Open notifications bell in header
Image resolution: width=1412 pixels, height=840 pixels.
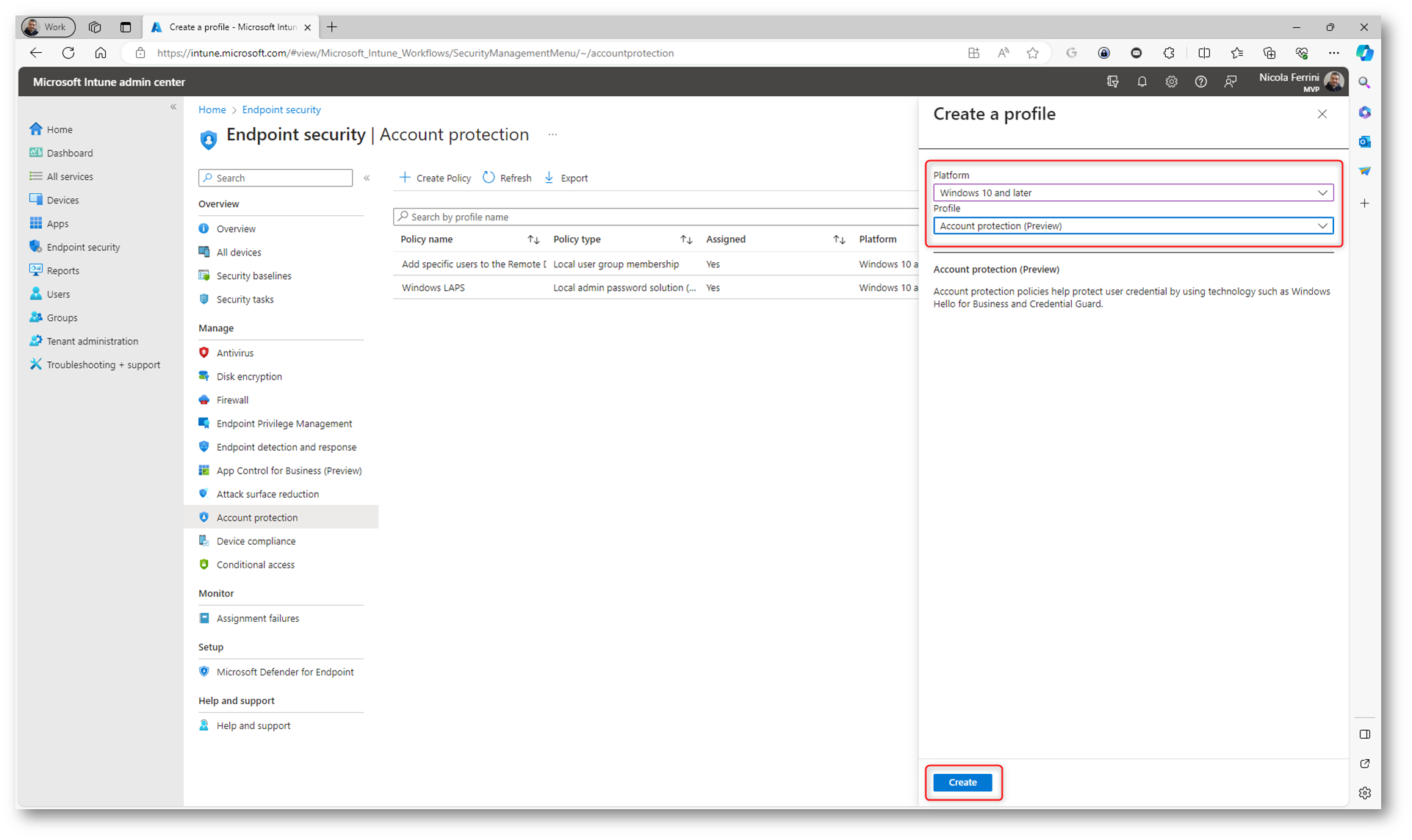(1142, 82)
